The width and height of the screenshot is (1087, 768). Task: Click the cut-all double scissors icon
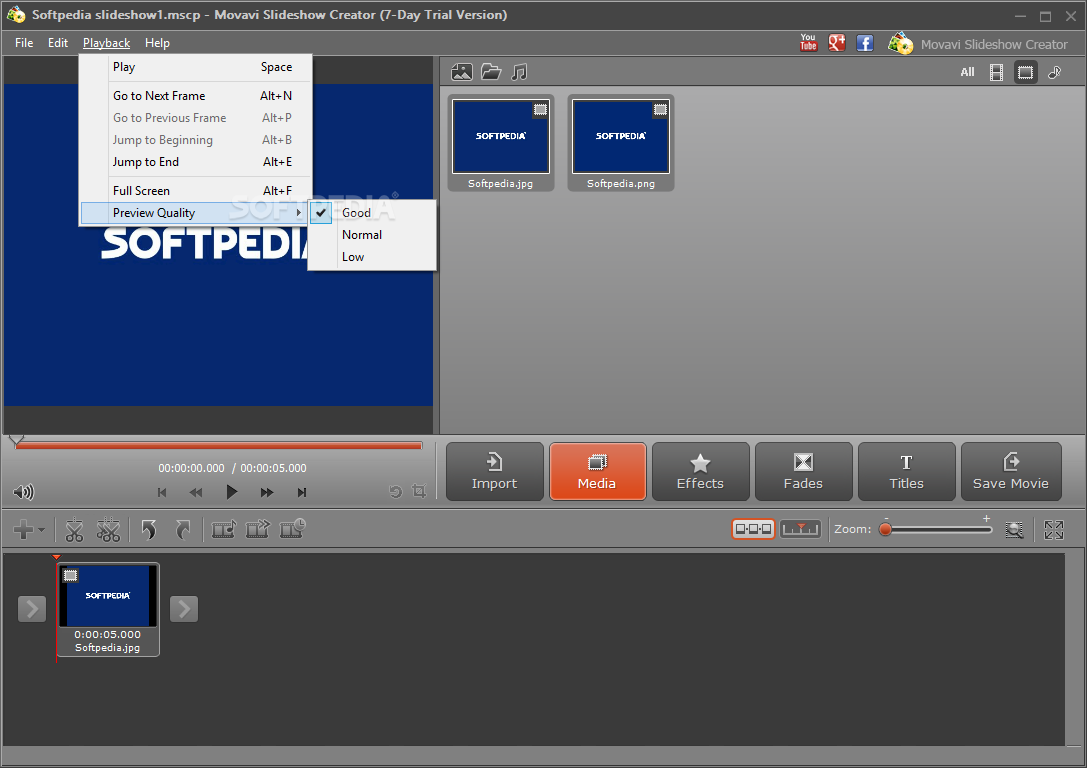(x=108, y=530)
